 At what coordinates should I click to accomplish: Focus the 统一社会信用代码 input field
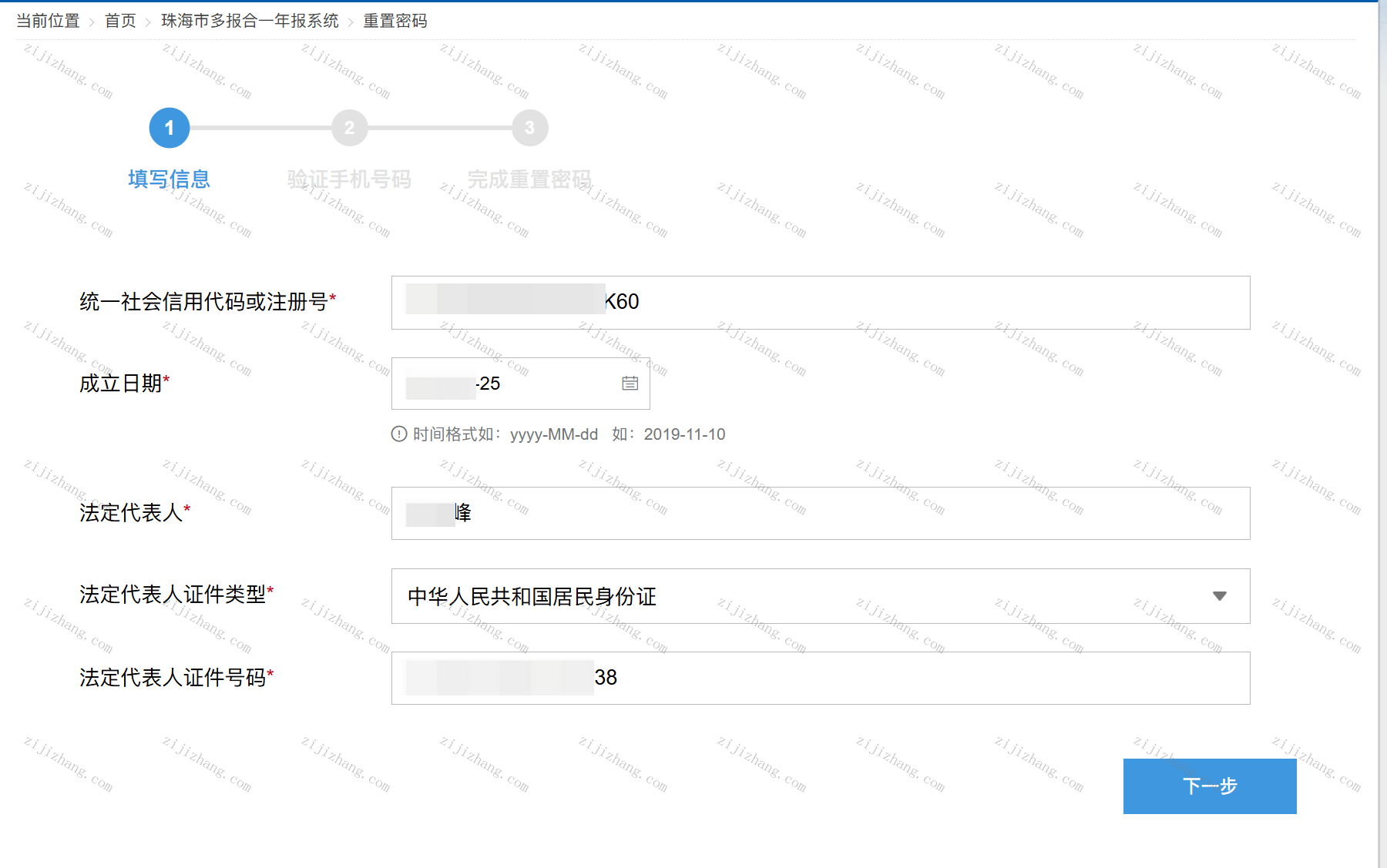pos(821,303)
